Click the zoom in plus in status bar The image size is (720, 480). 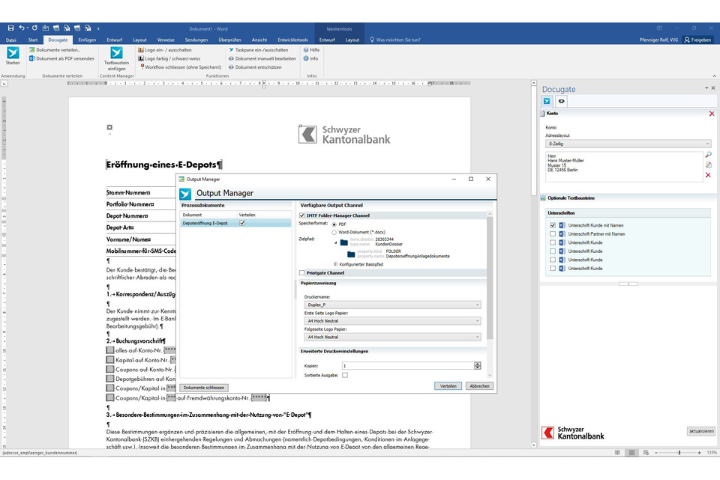coord(699,452)
